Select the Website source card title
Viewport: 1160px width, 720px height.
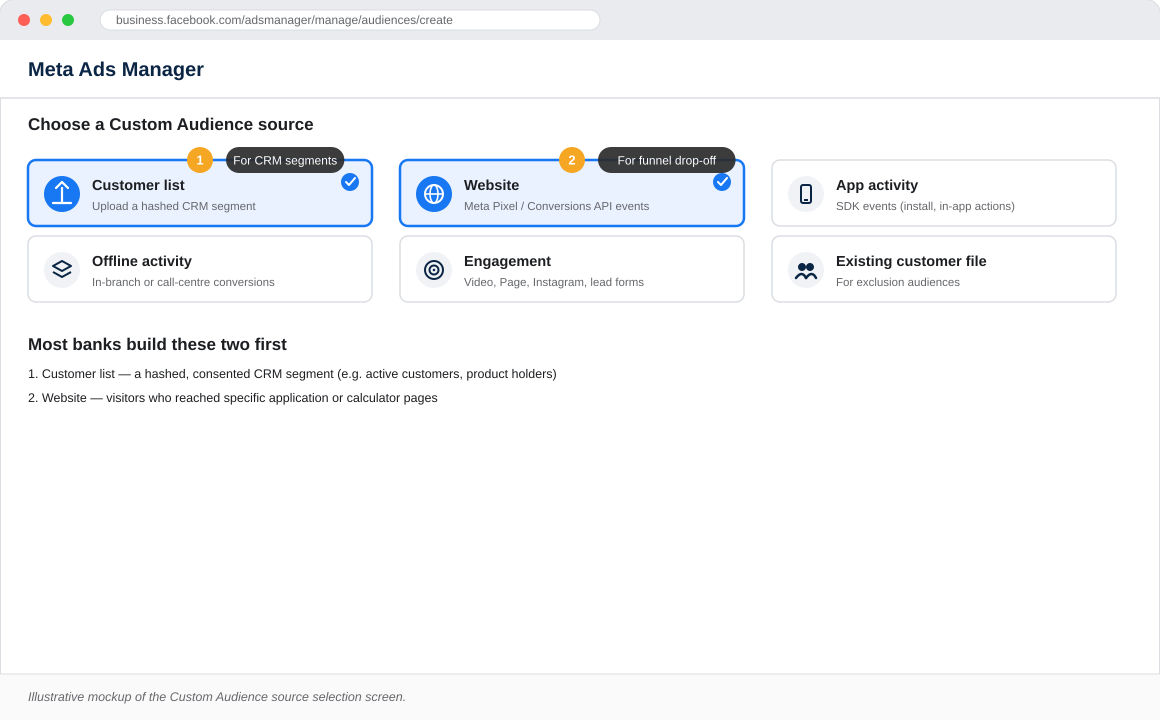click(x=491, y=185)
